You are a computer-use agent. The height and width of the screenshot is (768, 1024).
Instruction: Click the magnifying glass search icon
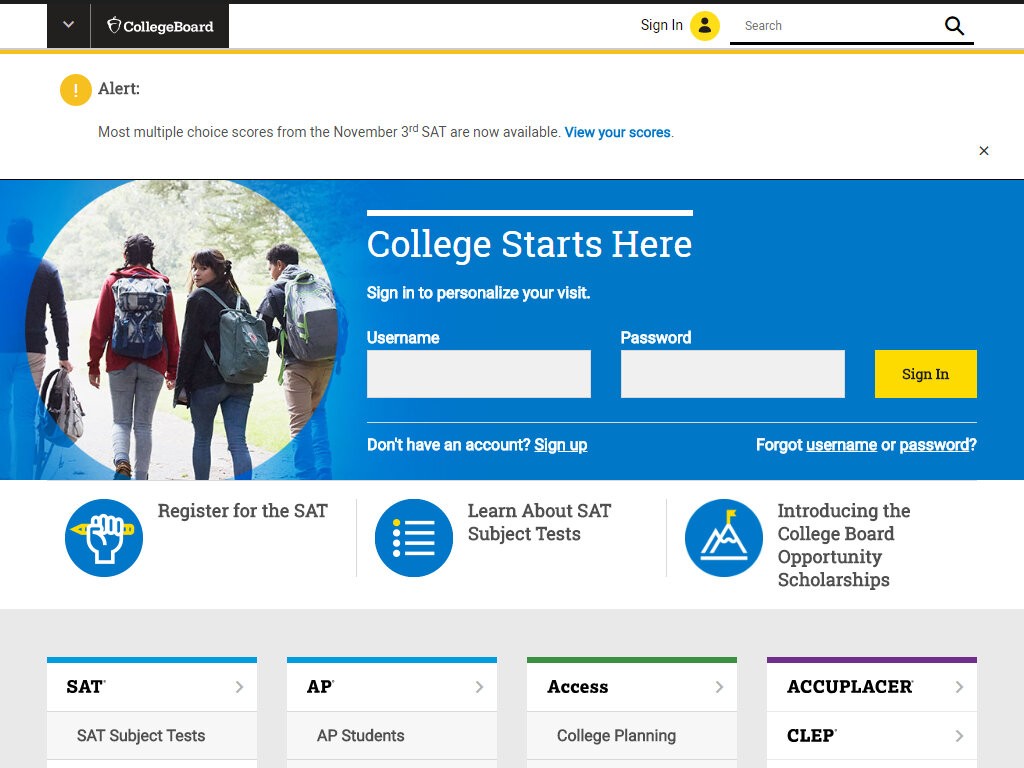pyautogui.click(x=954, y=26)
